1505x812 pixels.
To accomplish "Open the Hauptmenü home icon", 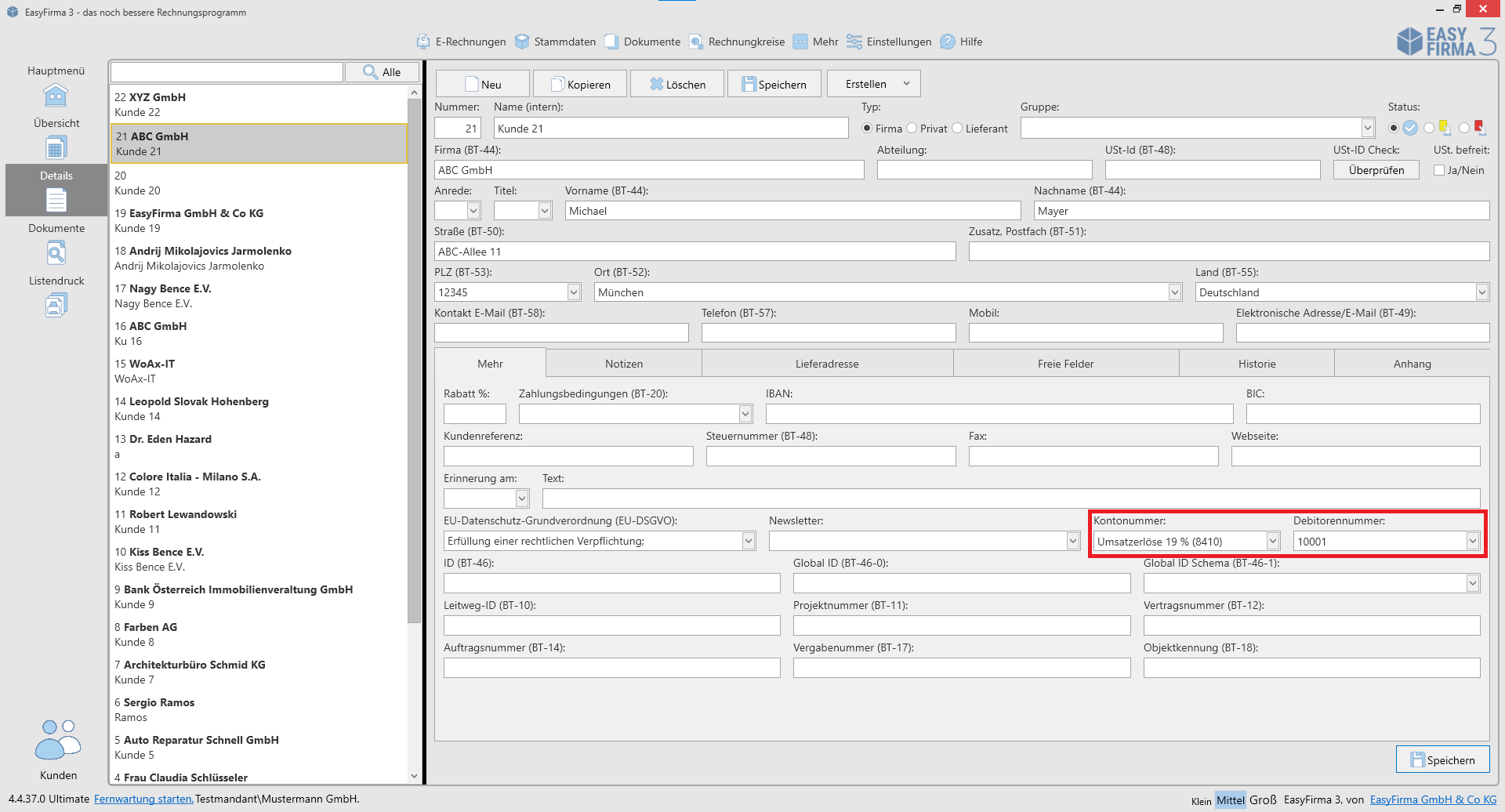I will pos(56,96).
